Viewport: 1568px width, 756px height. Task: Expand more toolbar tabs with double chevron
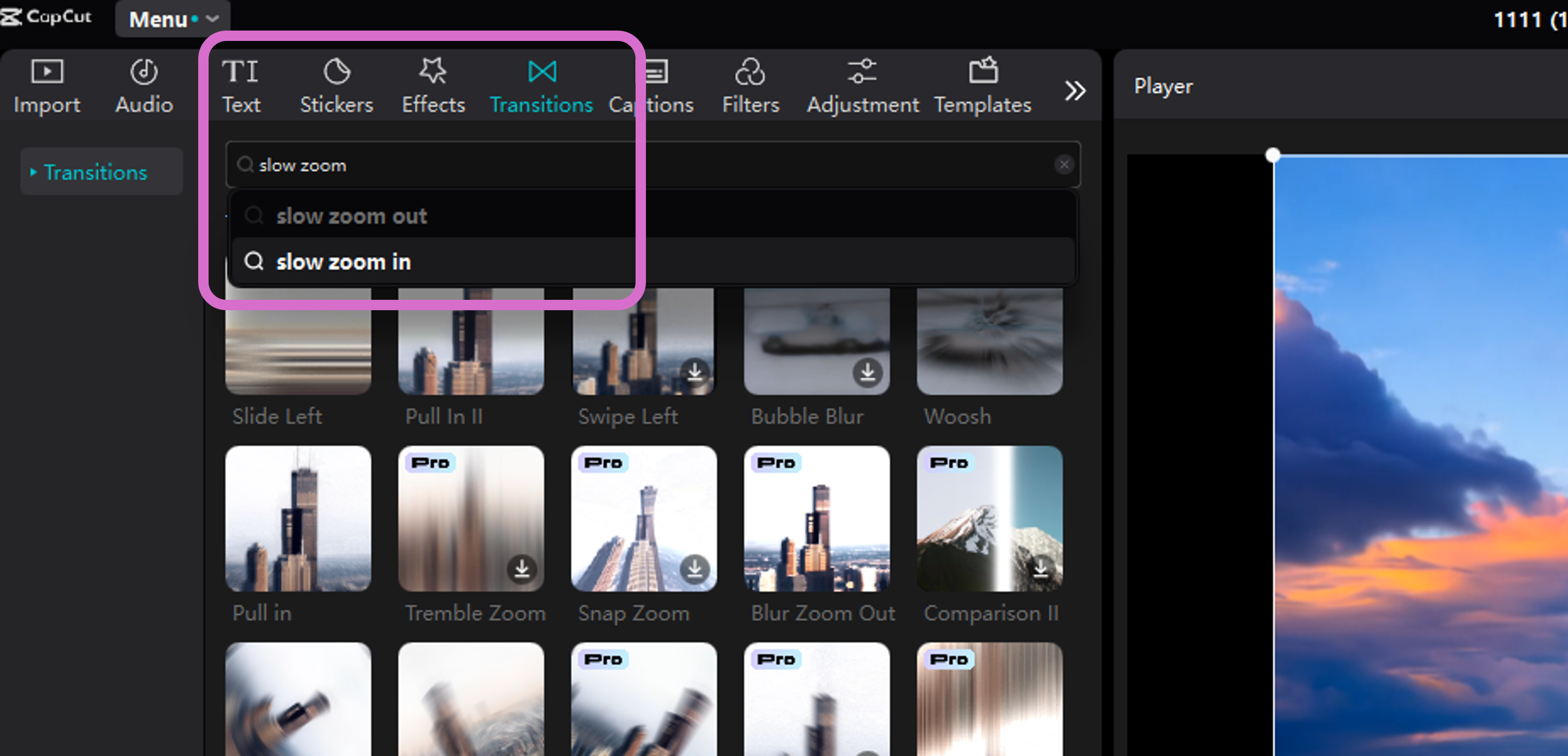(1075, 91)
